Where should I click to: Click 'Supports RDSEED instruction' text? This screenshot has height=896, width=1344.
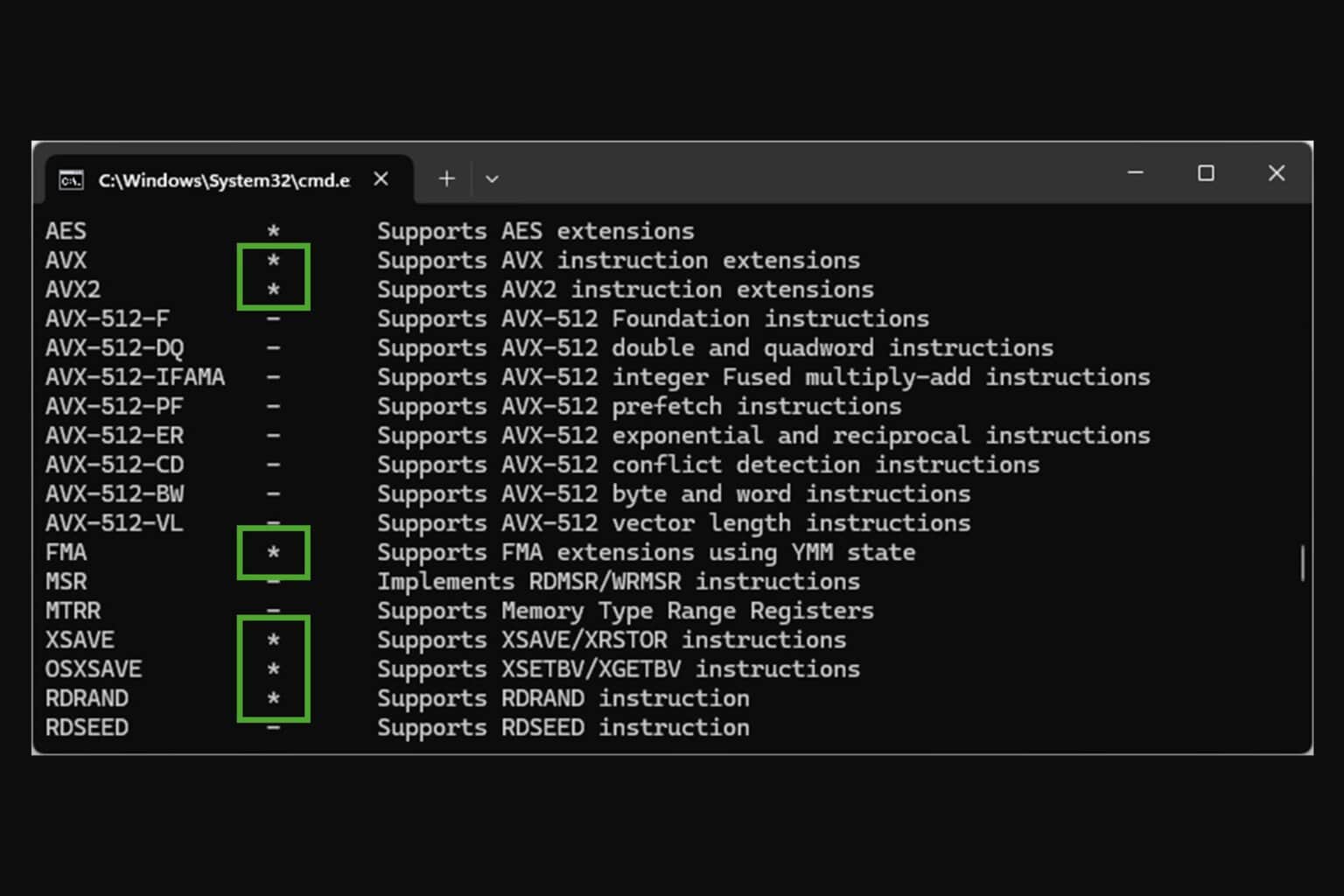tap(563, 727)
